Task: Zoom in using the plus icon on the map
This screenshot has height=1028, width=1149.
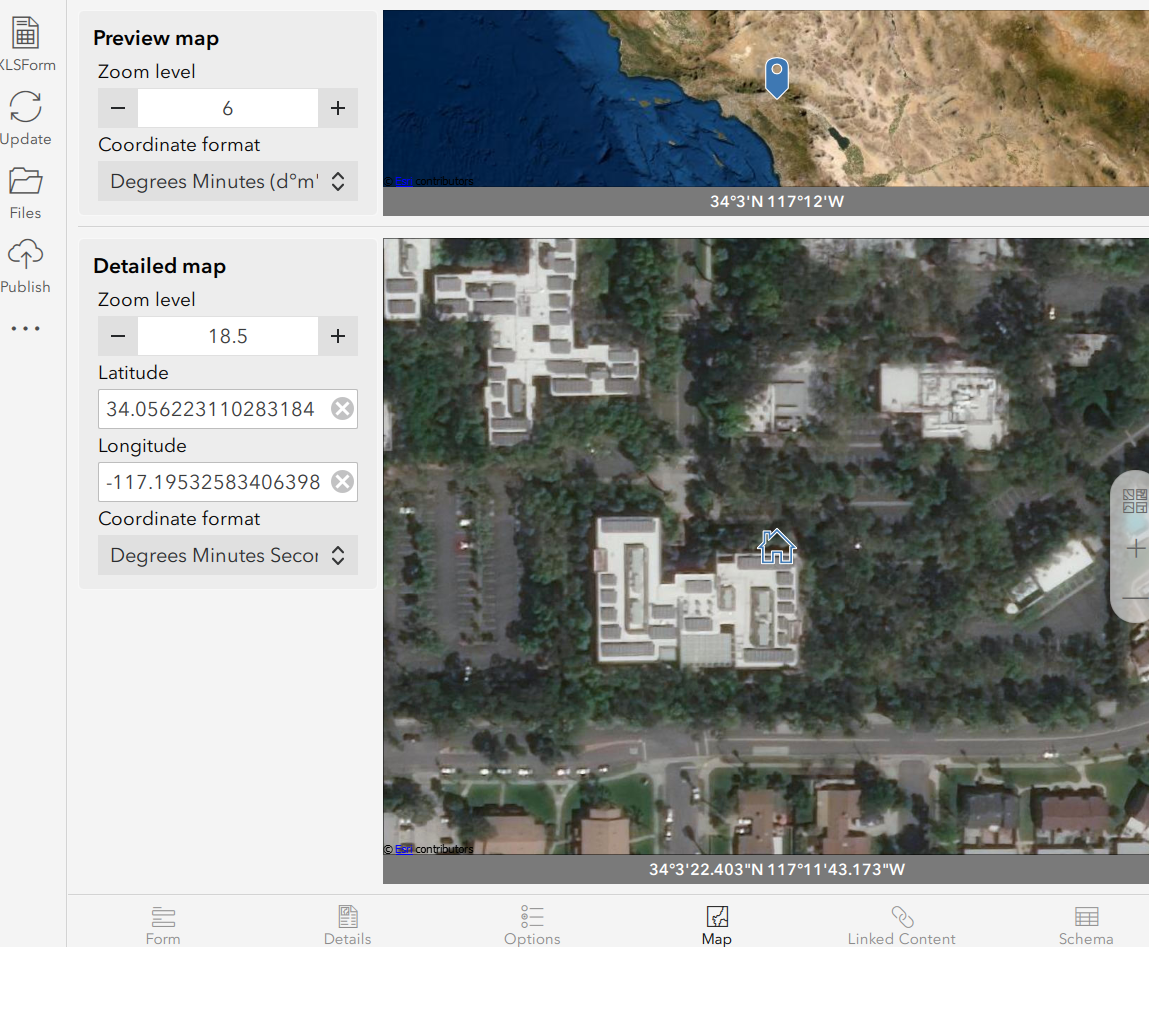Action: [1135, 548]
